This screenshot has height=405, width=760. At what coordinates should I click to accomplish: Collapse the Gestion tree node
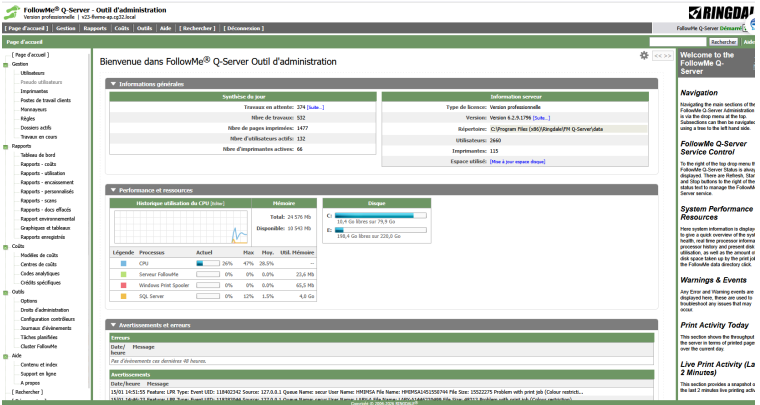pyautogui.click(x=6, y=64)
